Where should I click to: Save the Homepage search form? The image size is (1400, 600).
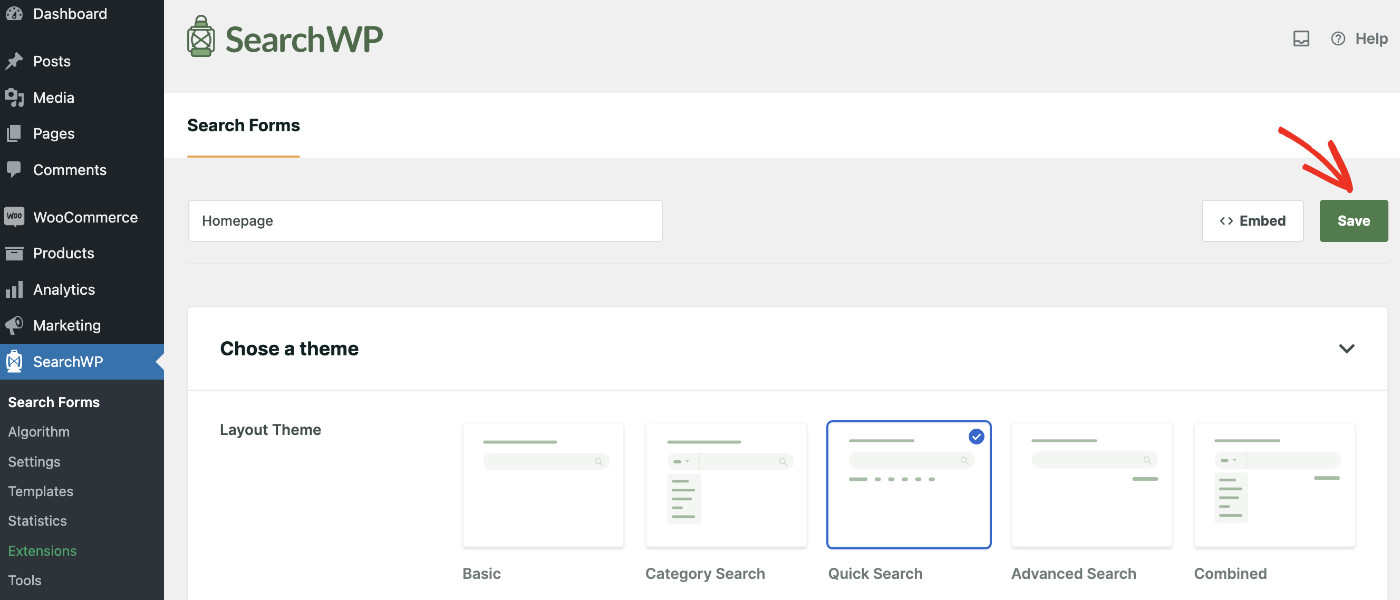pos(1354,220)
